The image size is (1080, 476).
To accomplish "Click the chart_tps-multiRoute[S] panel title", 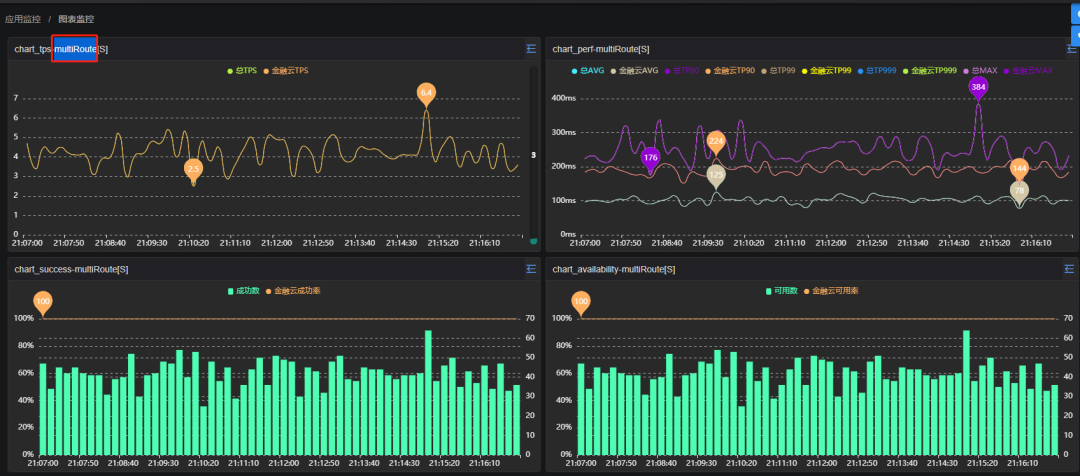I will pos(61,49).
